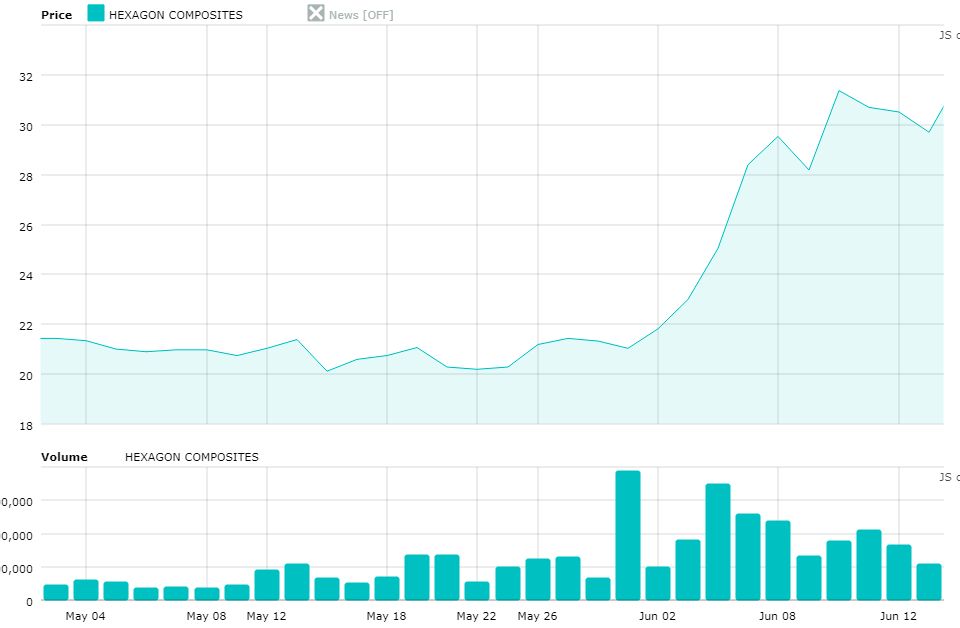Click the 32 price axis label

[26, 76]
